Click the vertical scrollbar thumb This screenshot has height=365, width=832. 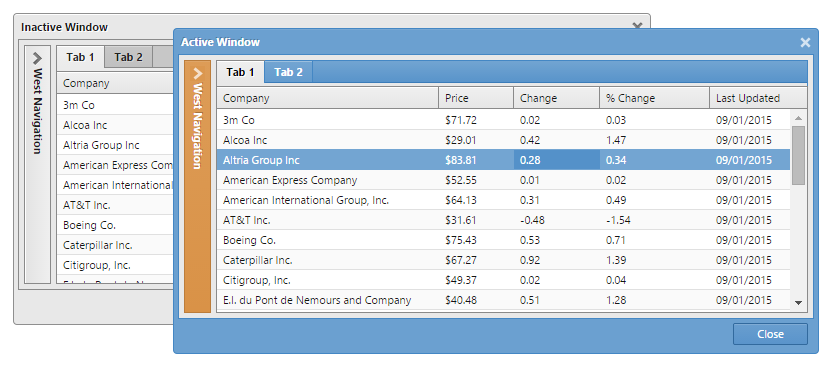point(798,155)
